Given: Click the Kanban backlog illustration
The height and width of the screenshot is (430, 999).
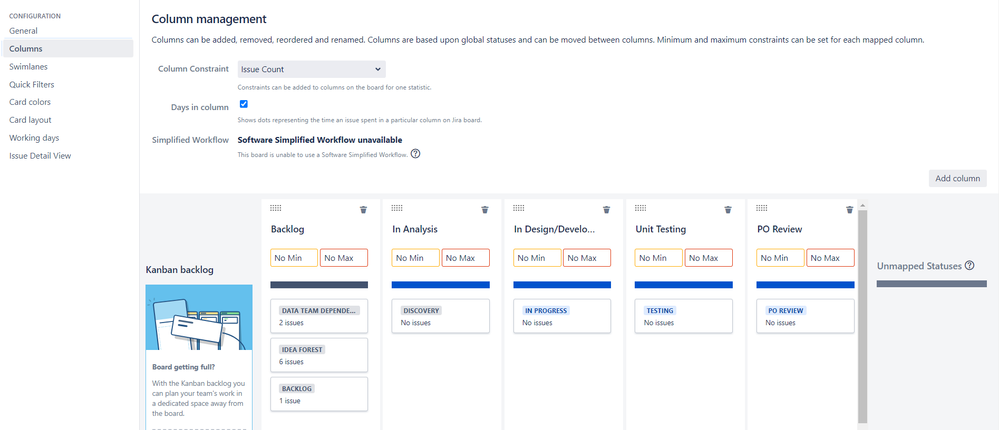Looking at the screenshot, I should click(x=199, y=317).
